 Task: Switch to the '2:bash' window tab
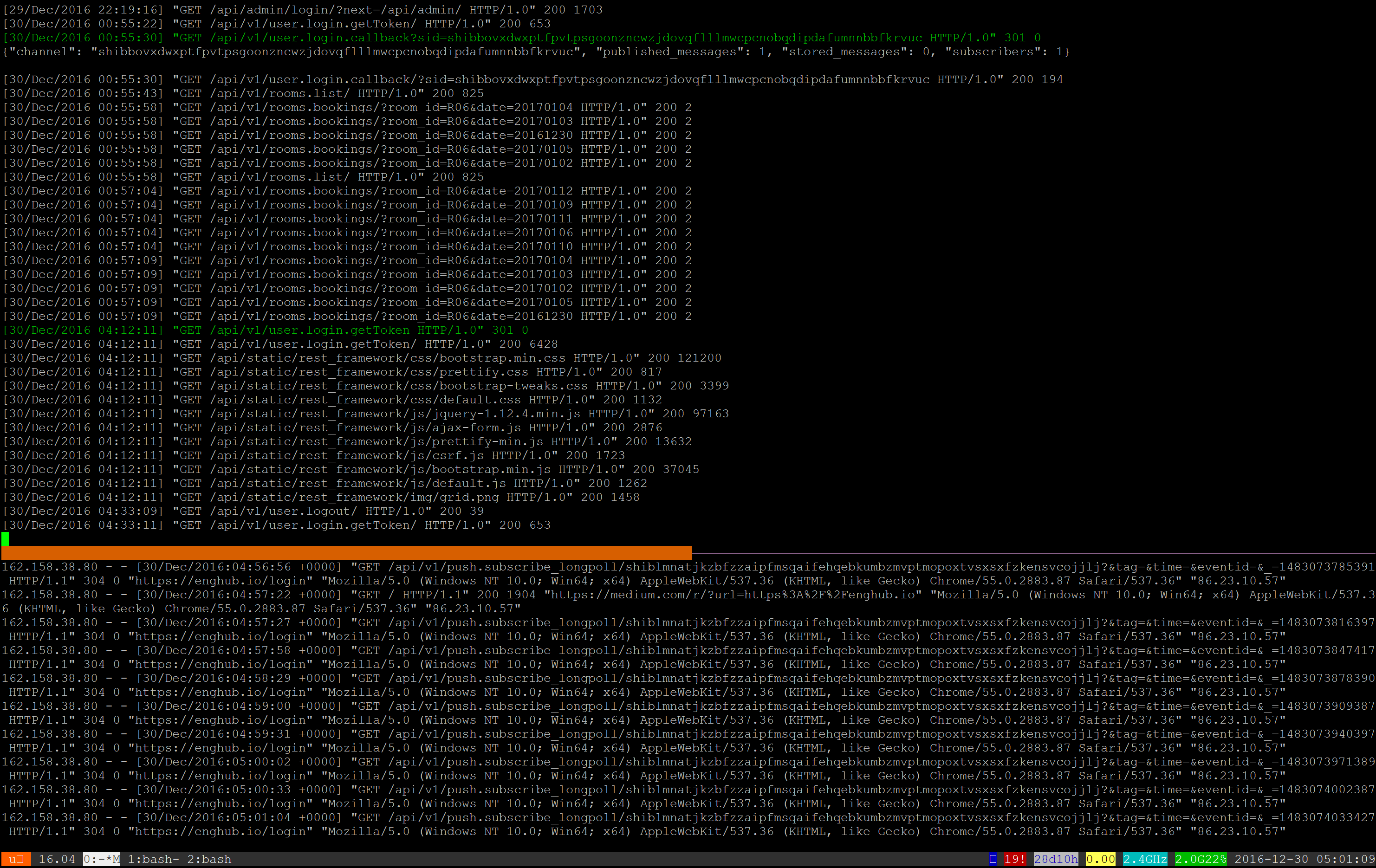[x=209, y=859]
